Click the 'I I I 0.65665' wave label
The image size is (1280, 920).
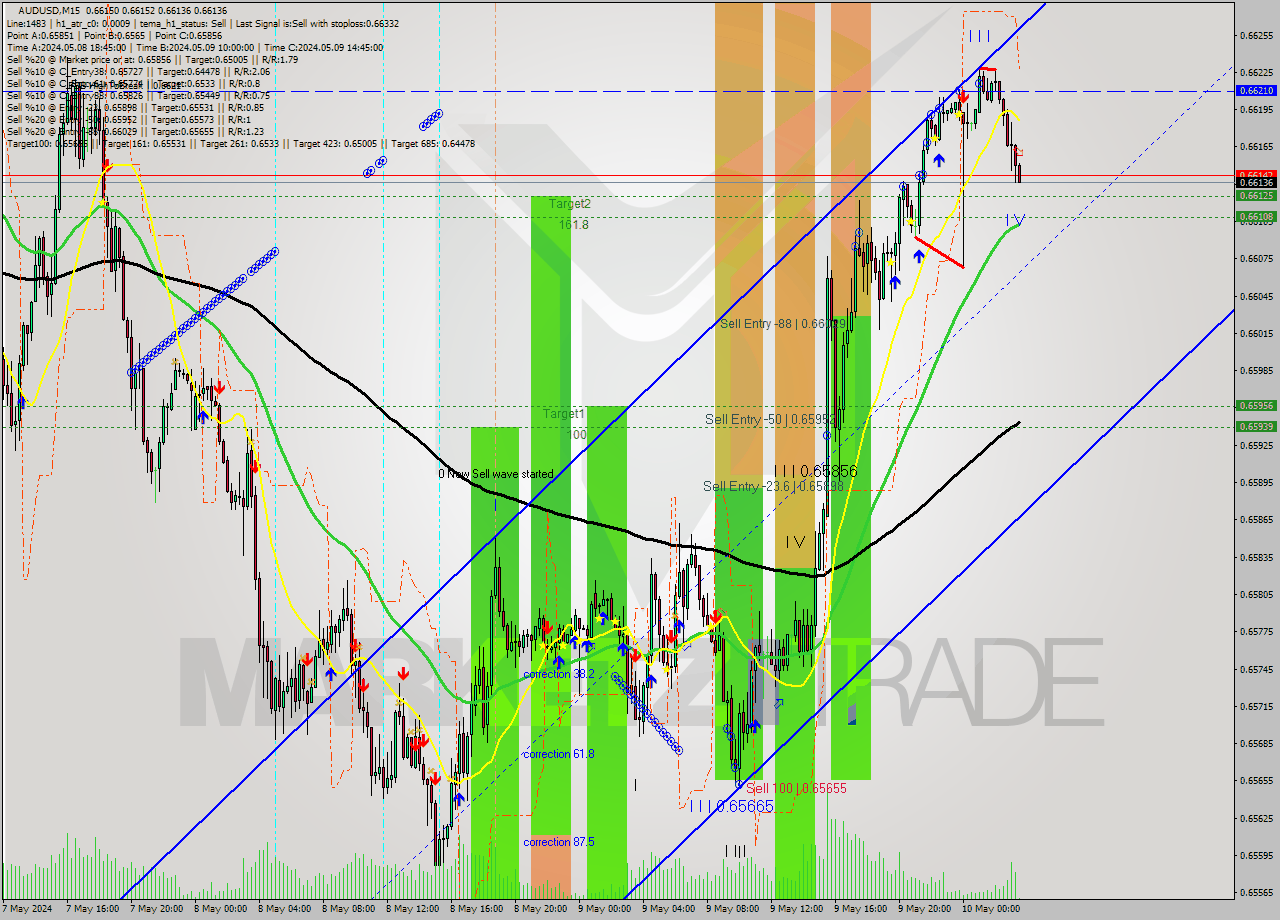click(731, 805)
